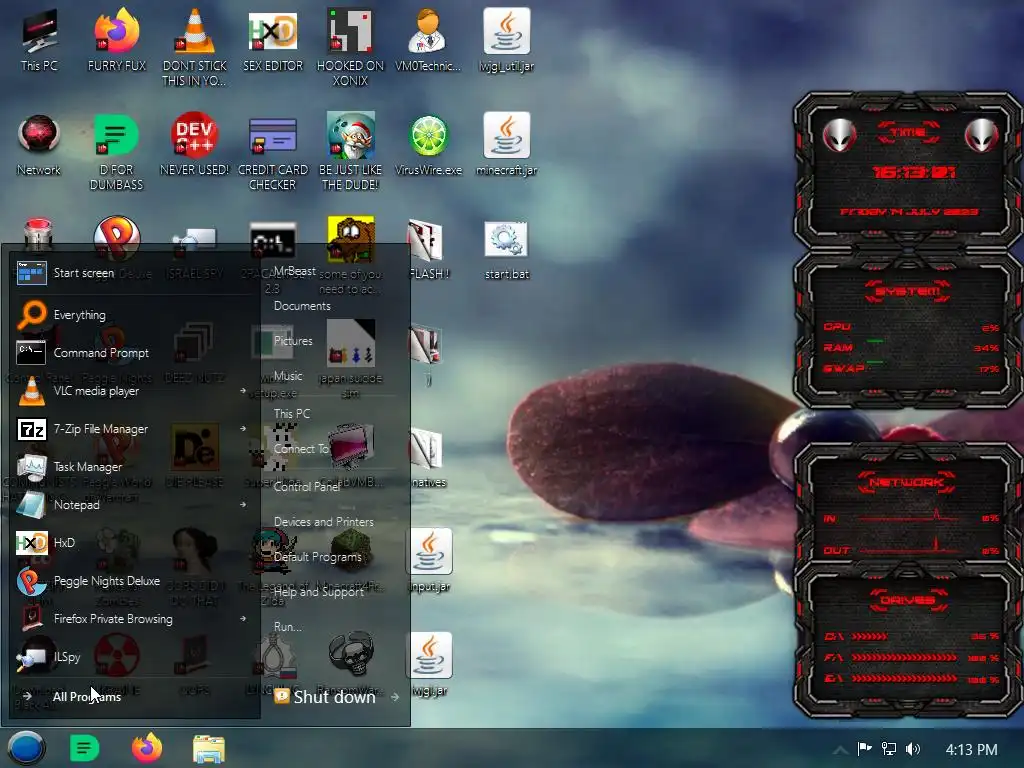Viewport: 1024px width, 768px height.
Task: Open Help and Support link
Action: point(319,592)
